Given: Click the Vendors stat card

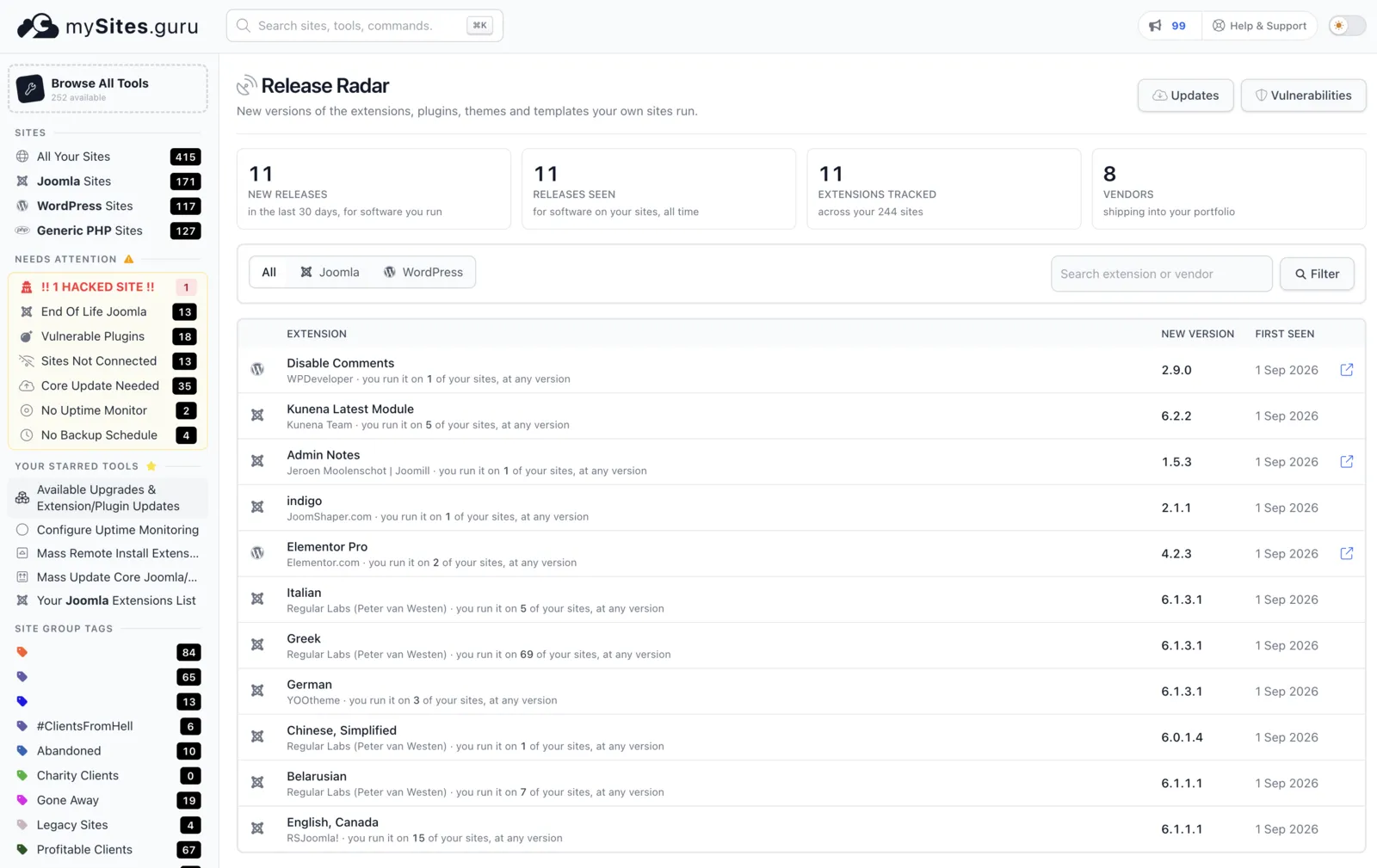Looking at the screenshot, I should tap(1228, 189).
